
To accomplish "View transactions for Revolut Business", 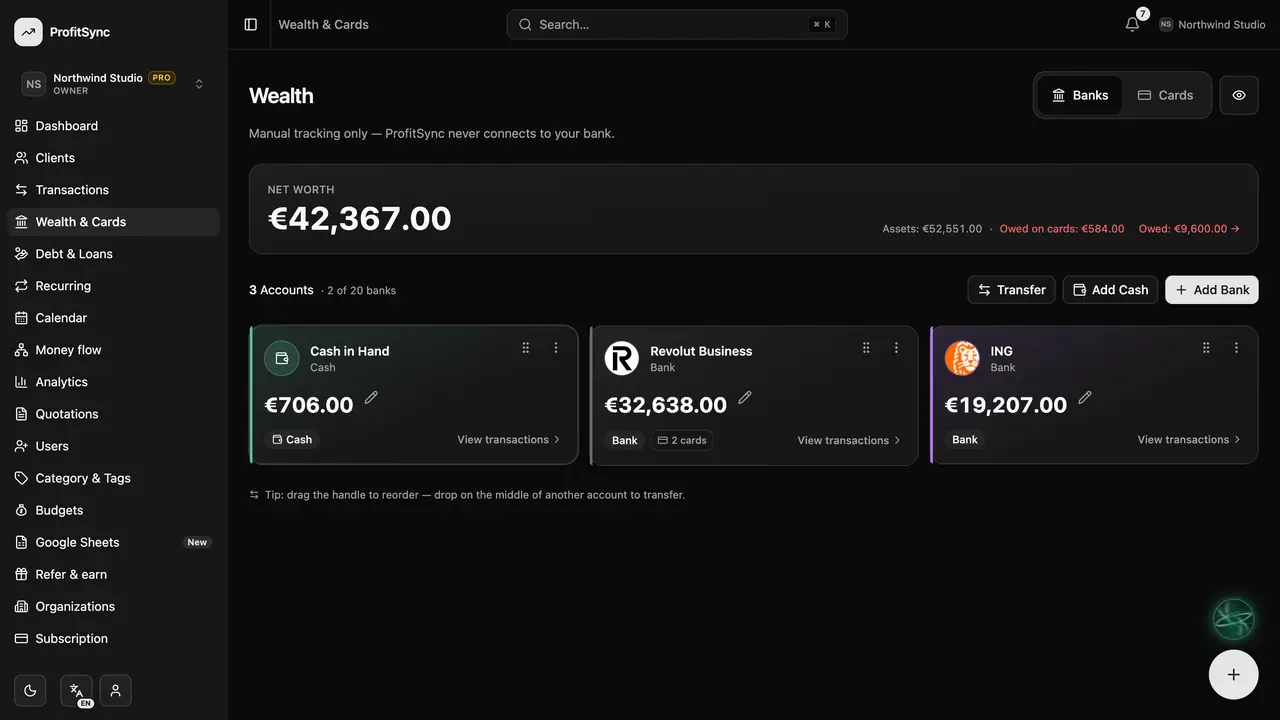I will pyautogui.click(x=849, y=440).
